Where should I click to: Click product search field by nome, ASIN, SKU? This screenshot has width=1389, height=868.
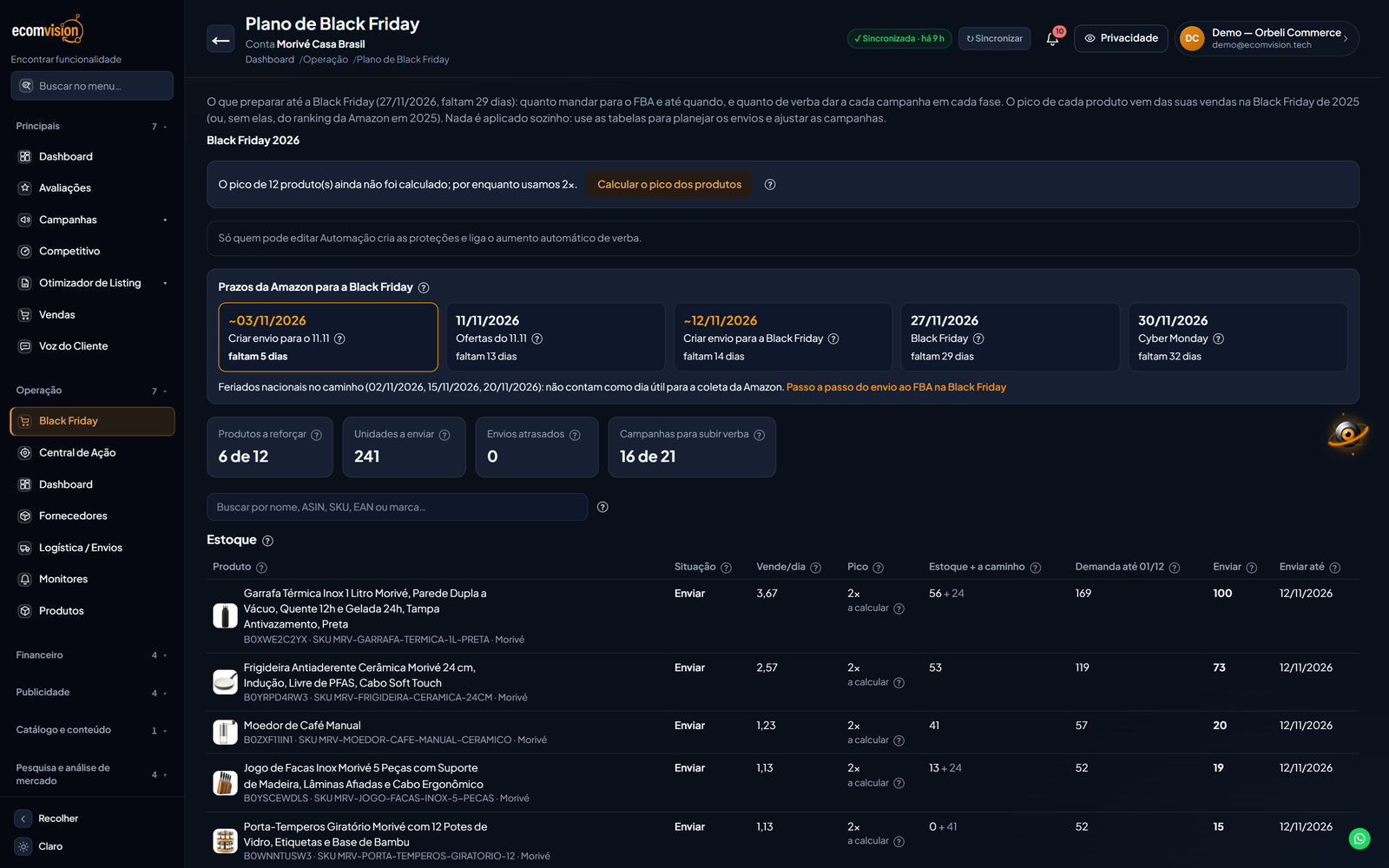tap(397, 507)
